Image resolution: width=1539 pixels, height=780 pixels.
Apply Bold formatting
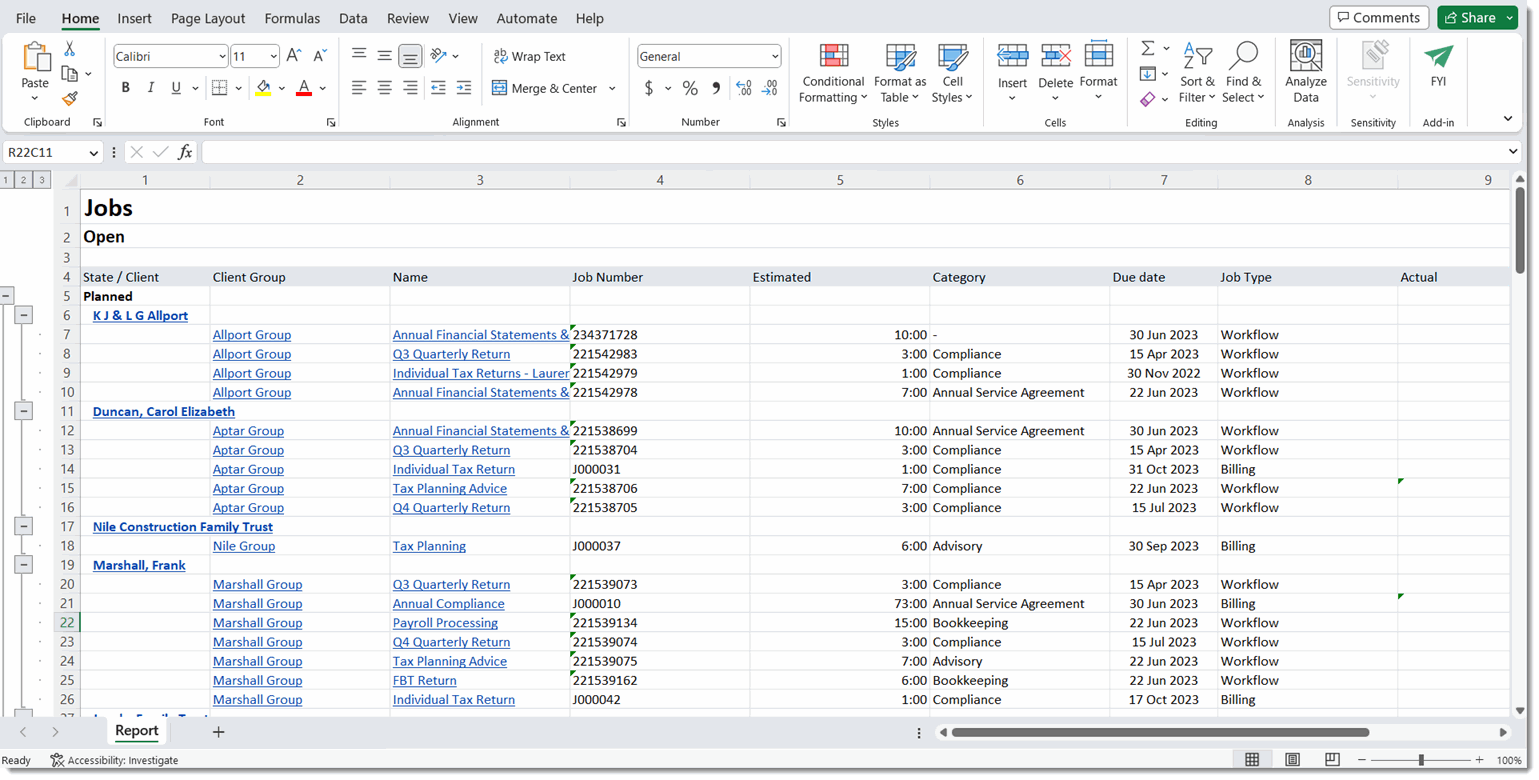(125, 88)
